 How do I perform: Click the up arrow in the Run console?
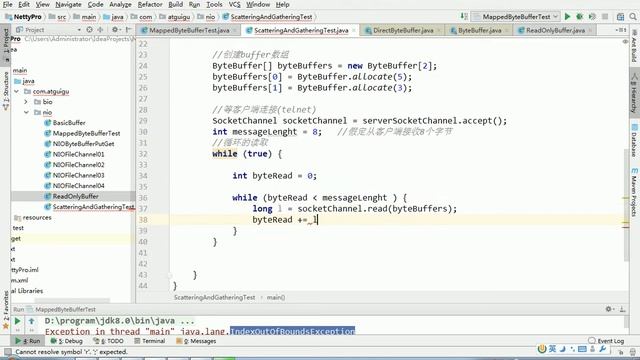point(31,321)
